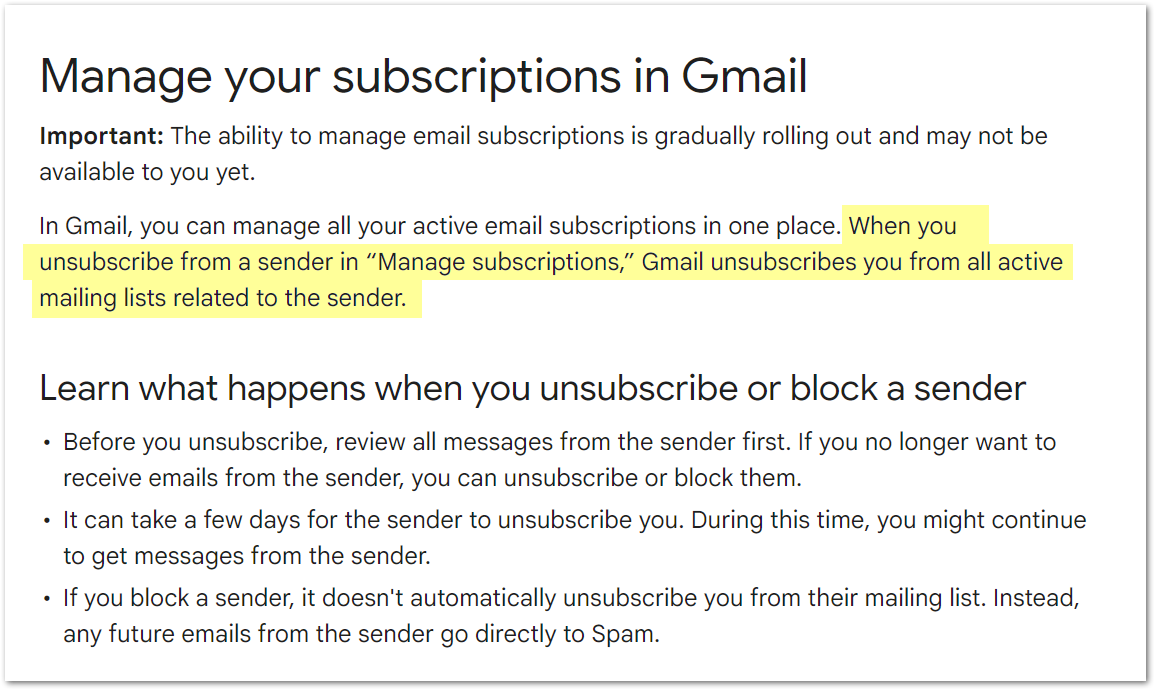Click the first bullet point marker
This screenshot has width=1155, height=690.
[x=47, y=443]
